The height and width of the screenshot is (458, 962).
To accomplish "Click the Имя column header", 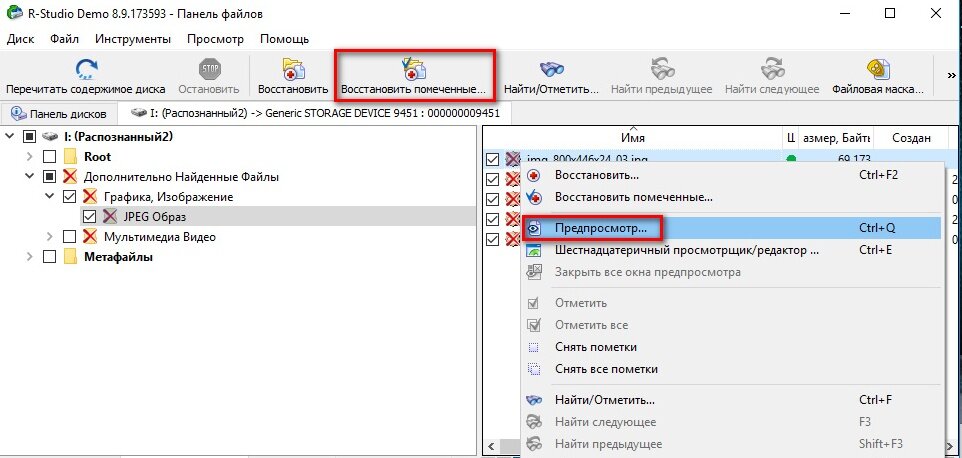I will (633, 139).
